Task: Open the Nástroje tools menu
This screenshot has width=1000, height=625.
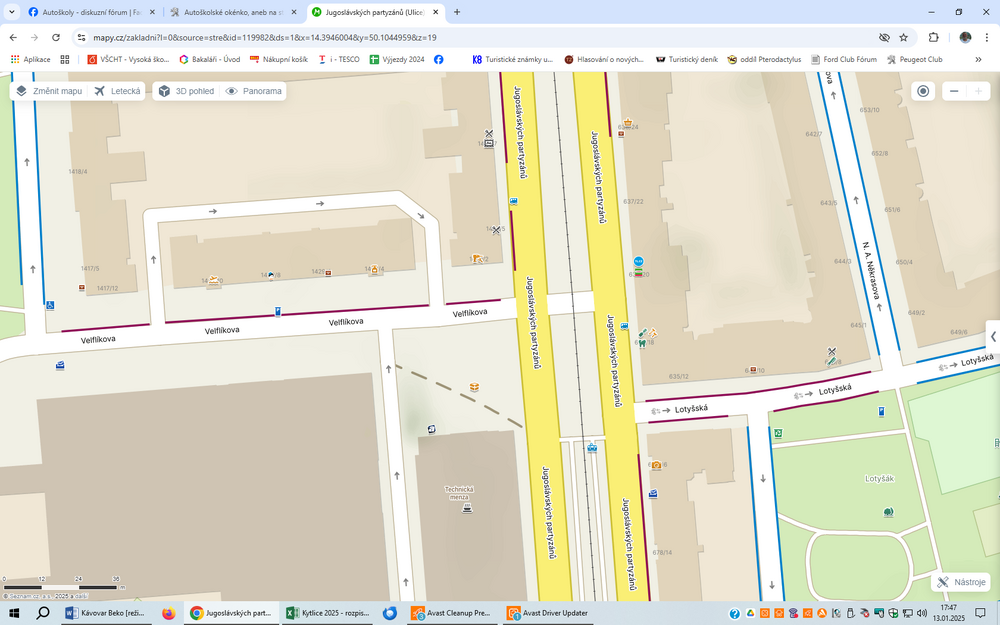Action: (961, 582)
